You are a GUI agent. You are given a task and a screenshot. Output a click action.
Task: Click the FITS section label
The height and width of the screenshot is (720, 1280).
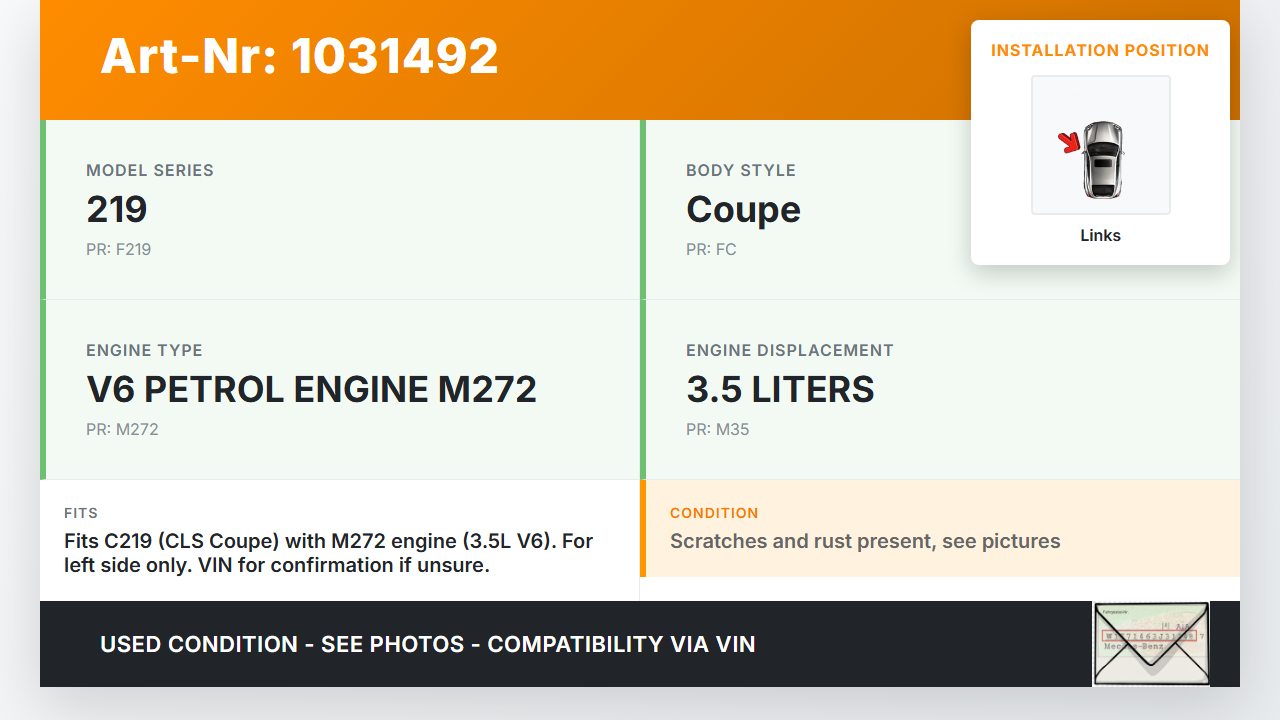pos(81,513)
